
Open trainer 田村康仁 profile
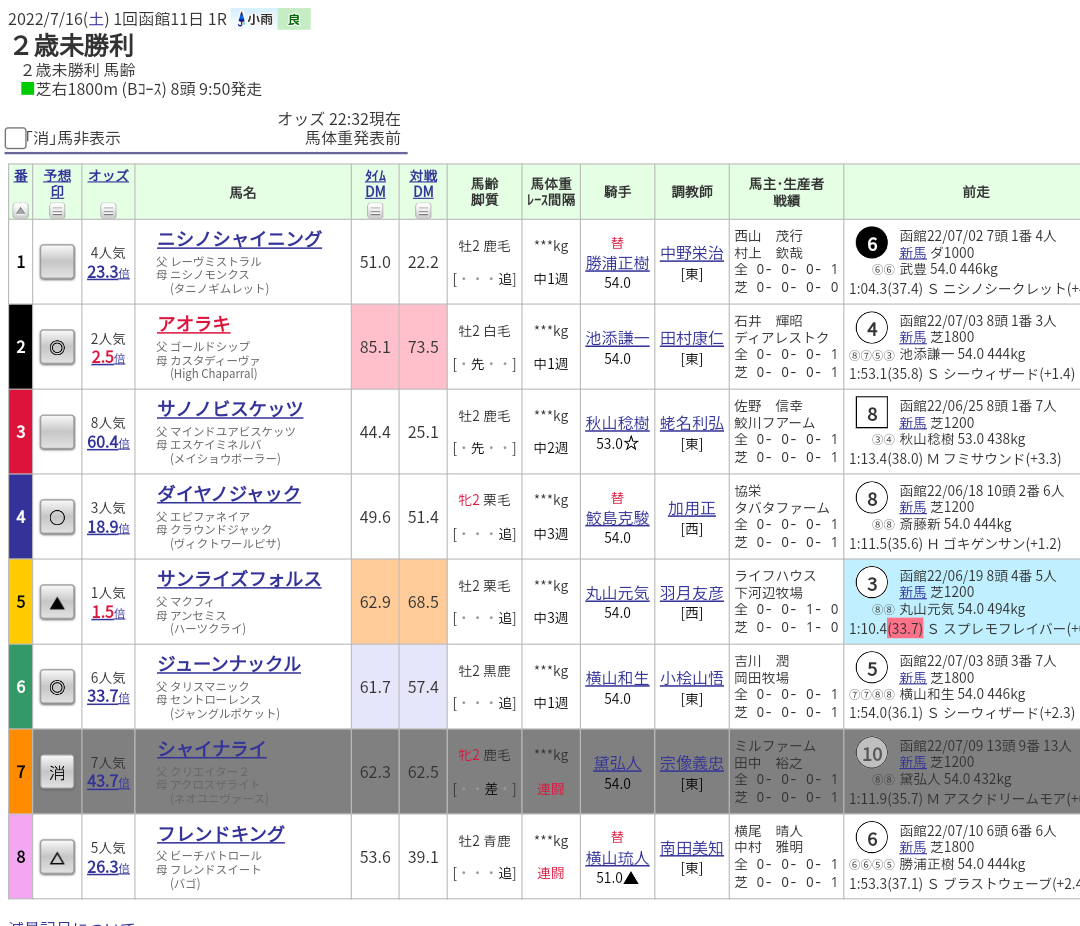(692, 338)
